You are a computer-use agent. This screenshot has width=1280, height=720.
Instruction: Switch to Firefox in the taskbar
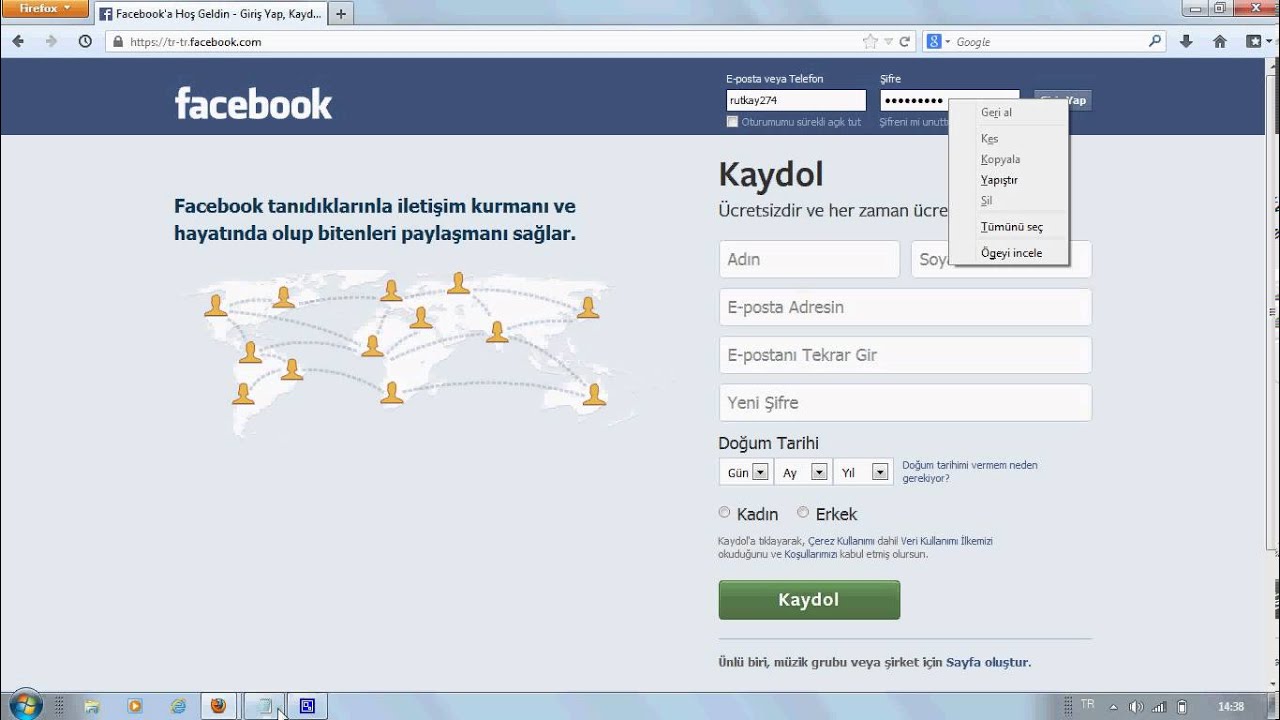click(218, 706)
